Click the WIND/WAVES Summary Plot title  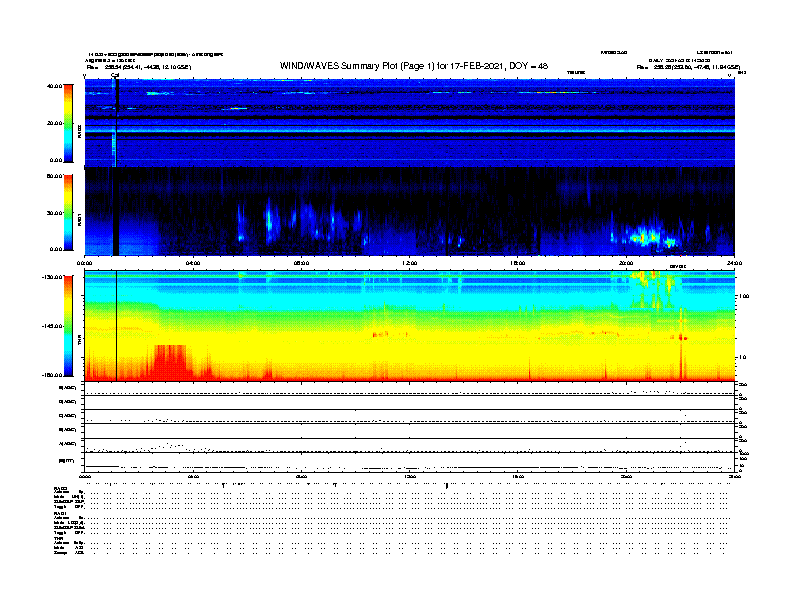pyautogui.click(x=414, y=66)
